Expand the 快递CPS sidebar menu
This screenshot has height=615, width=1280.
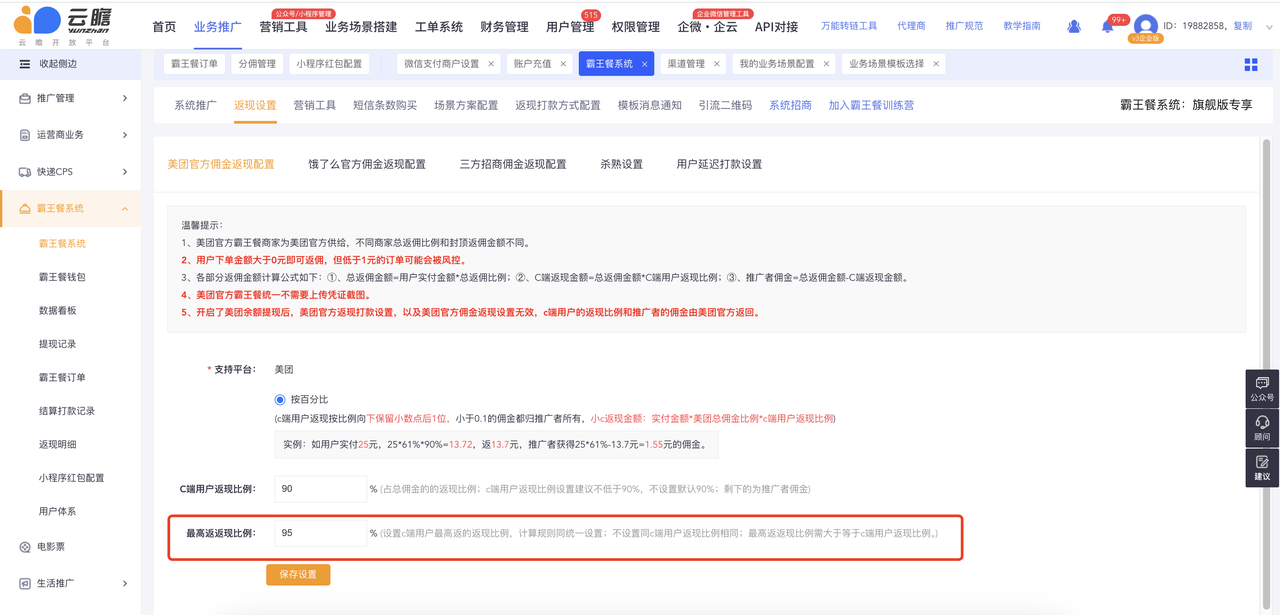click(125, 172)
